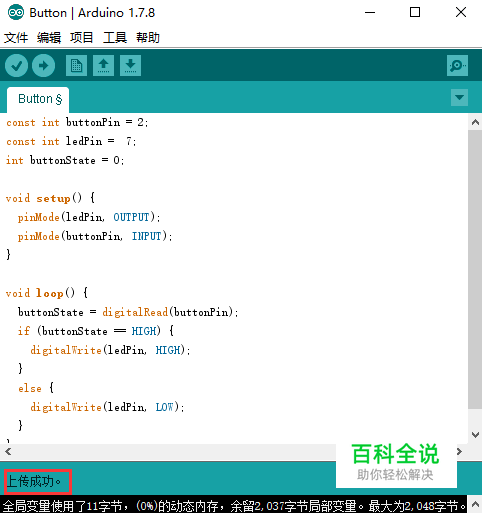482x513 pixels.
Task: Click editor scrollbar down arrow
Action: [x=475, y=435]
